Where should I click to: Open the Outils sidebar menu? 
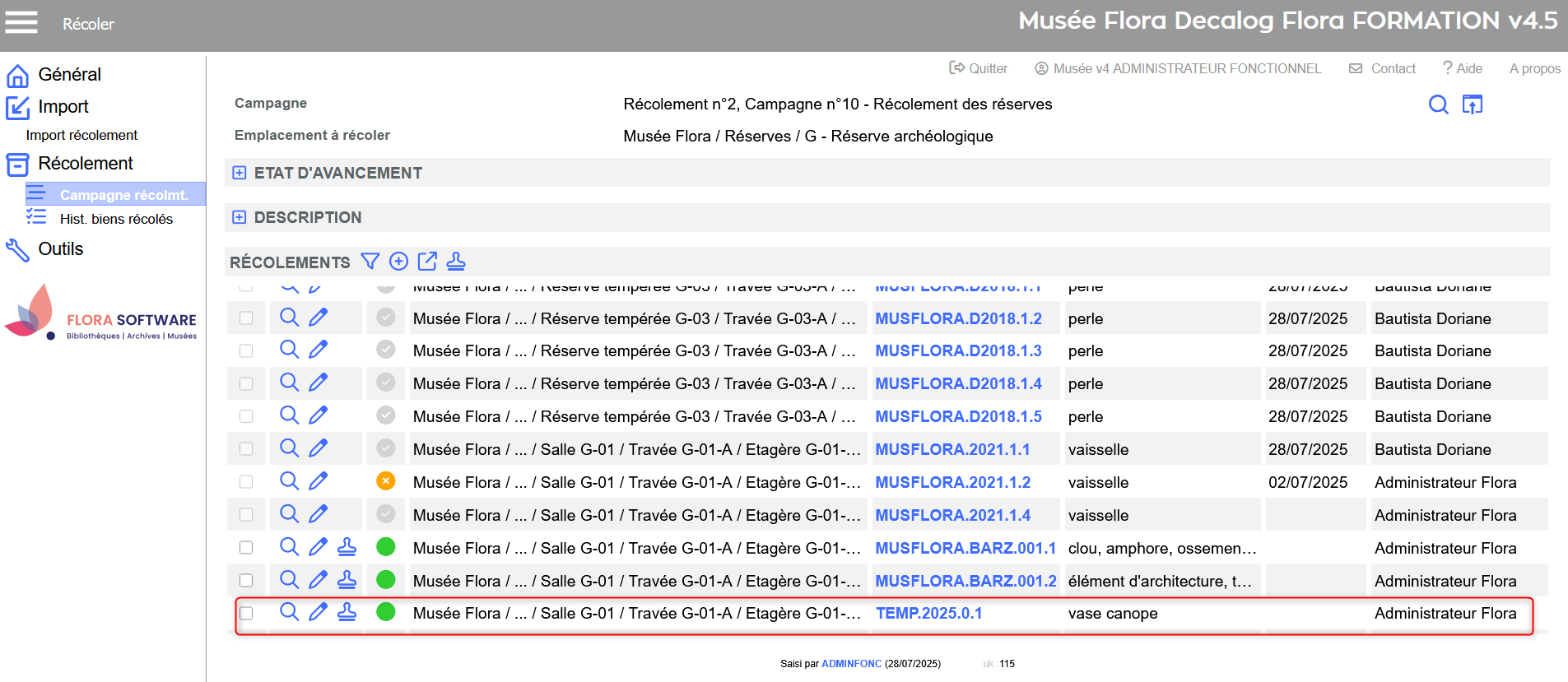(60, 249)
